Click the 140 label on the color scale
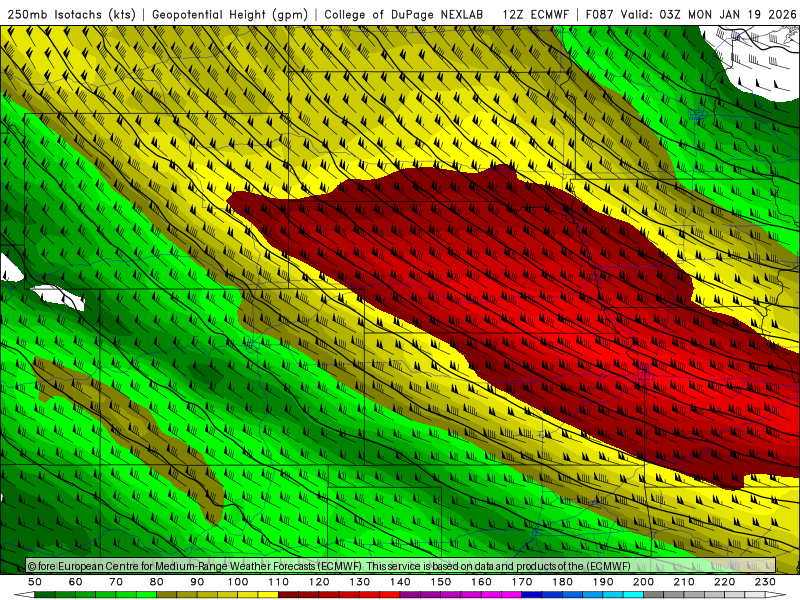Viewport: 800px width, 600px height. coord(400,582)
